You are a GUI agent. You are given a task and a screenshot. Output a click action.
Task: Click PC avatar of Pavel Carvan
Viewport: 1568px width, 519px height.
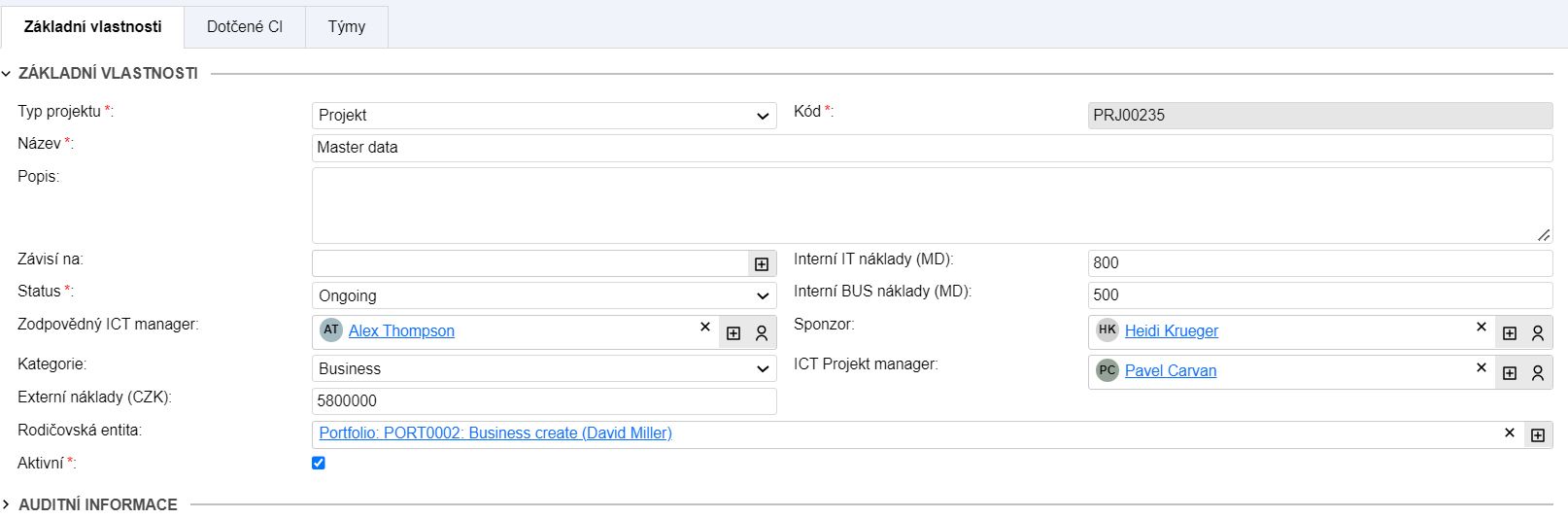tap(1108, 370)
